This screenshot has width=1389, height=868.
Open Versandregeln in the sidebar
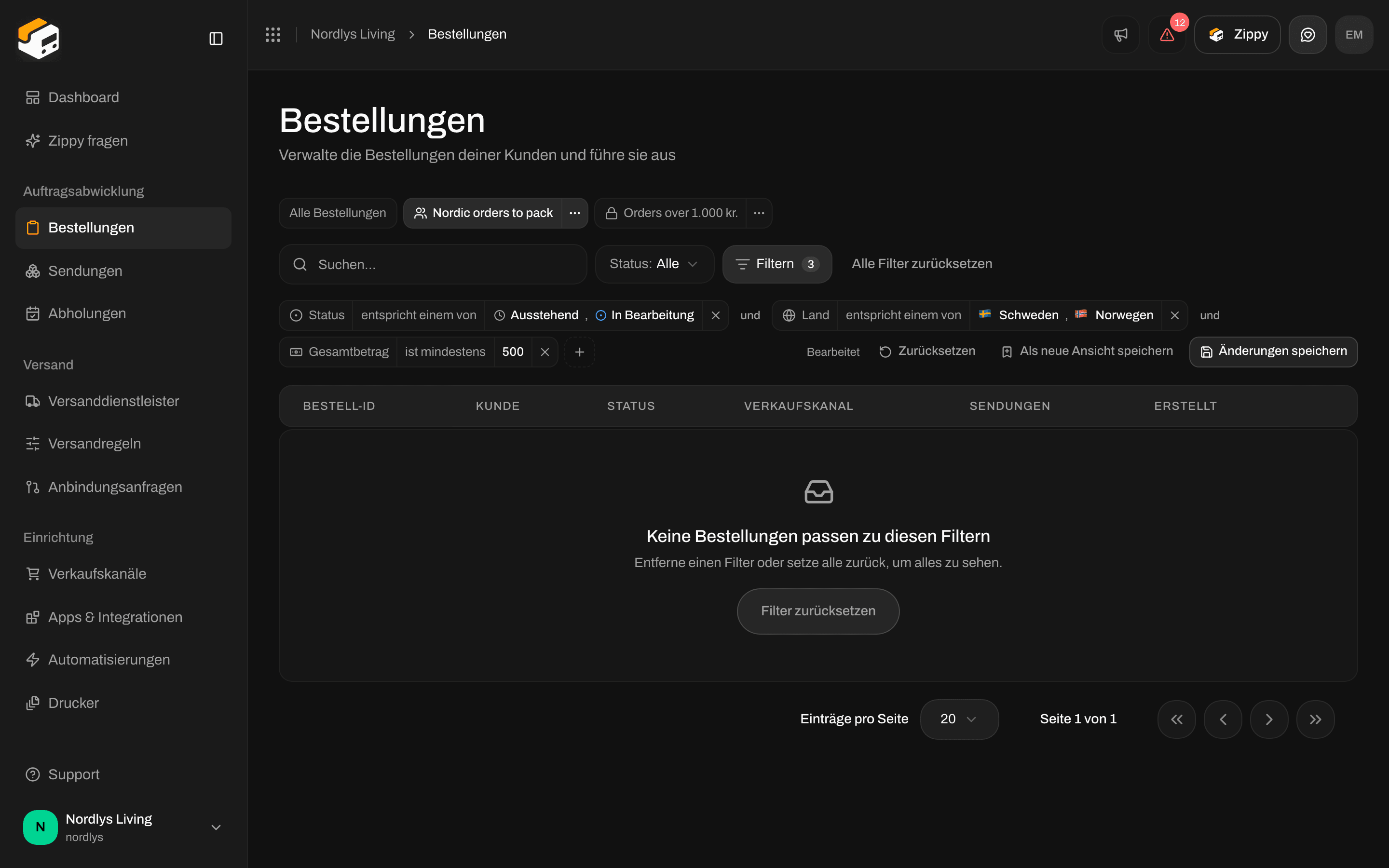[123, 444]
